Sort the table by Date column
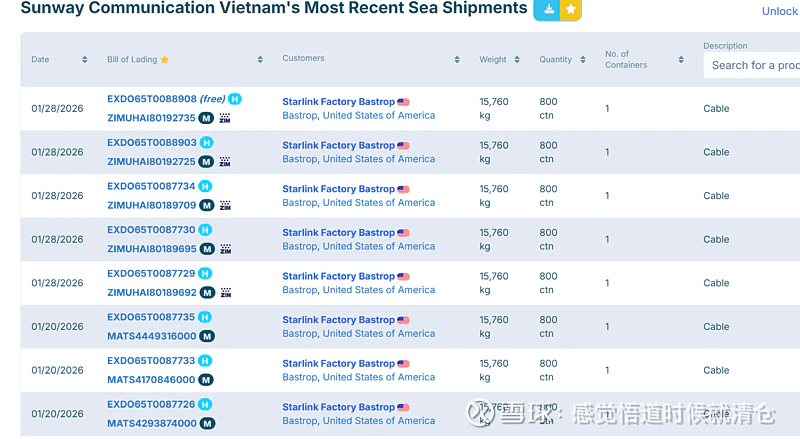The width and height of the screenshot is (800, 439). pyautogui.click(x=84, y=60)
